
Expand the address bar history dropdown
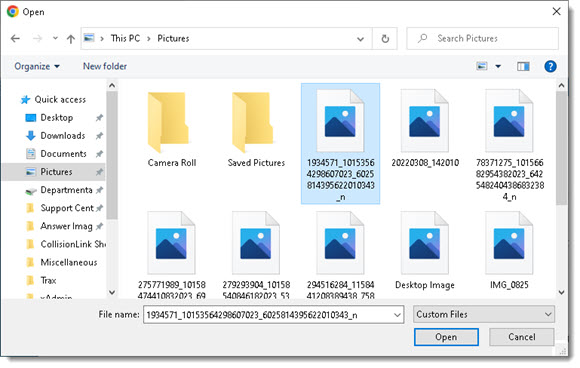tap(360, 38)
